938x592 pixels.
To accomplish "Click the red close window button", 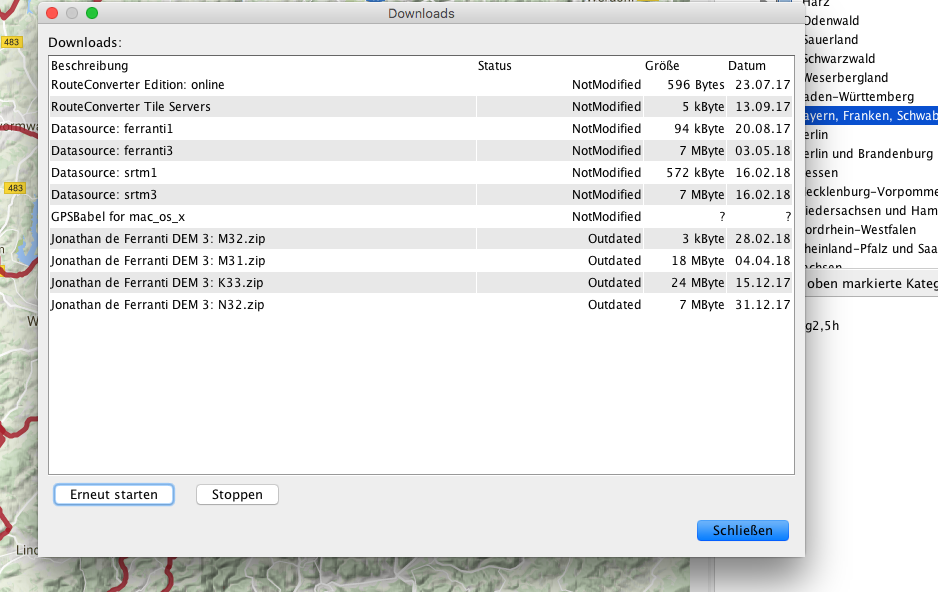I will pos(52,14).
